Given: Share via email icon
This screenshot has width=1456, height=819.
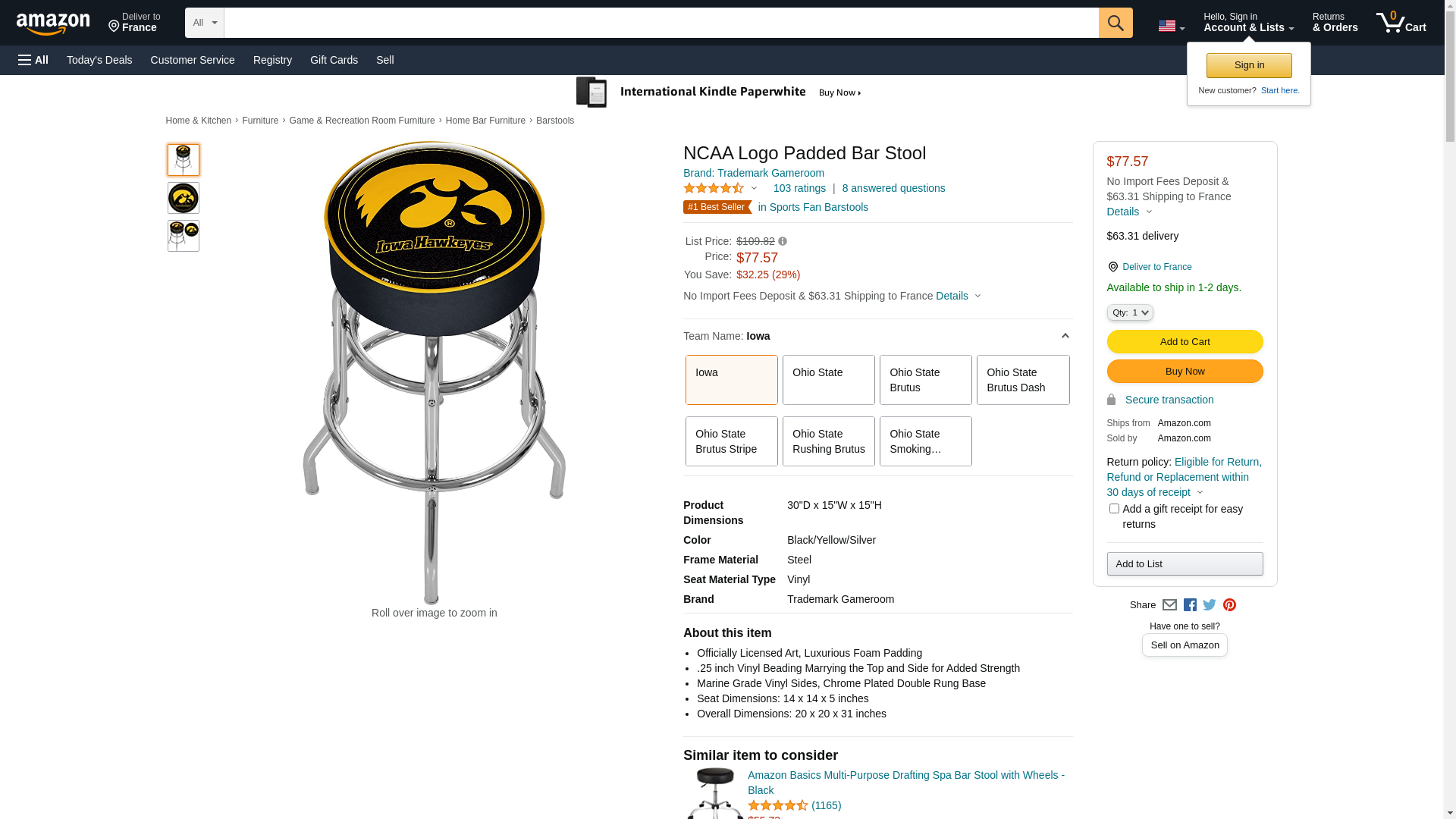Looking at the screenshot, I should (1169, 605).
